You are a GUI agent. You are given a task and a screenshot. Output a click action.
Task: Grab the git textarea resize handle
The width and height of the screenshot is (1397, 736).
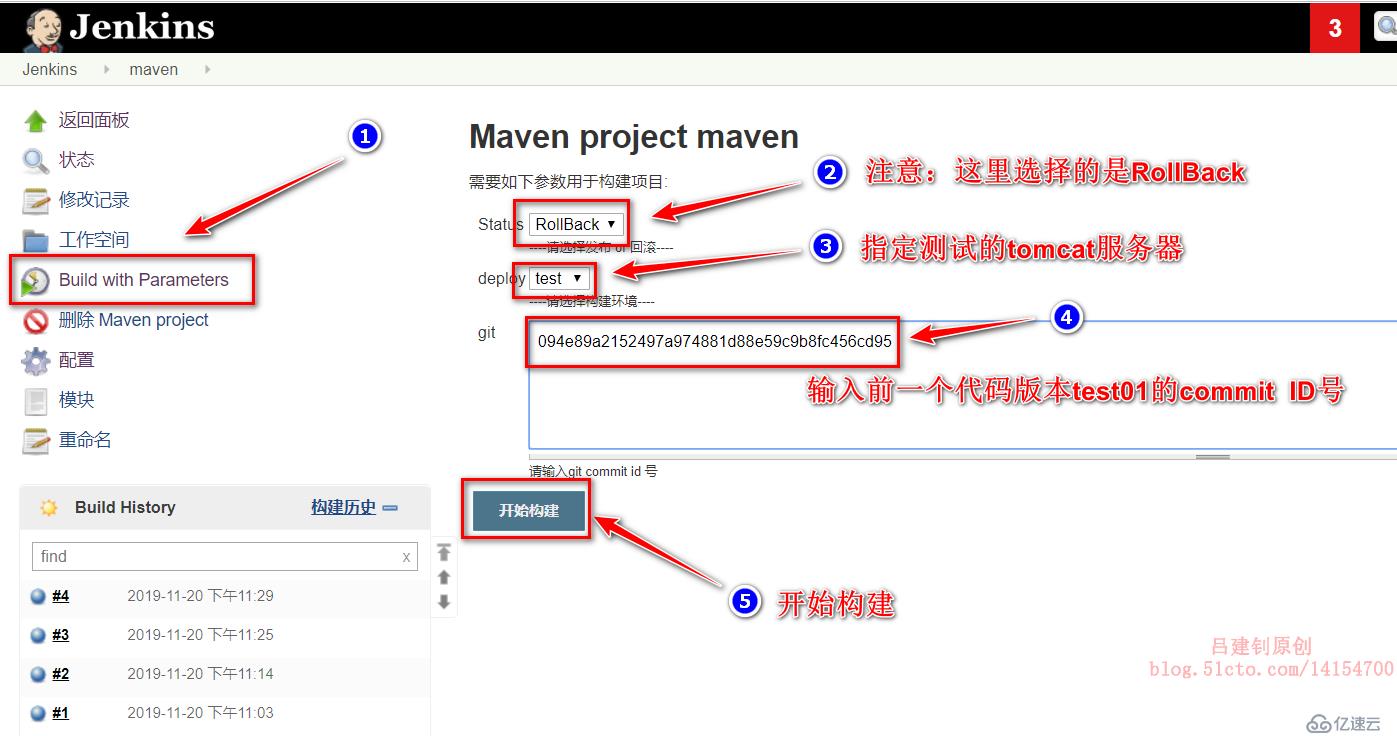point(1213,456)
